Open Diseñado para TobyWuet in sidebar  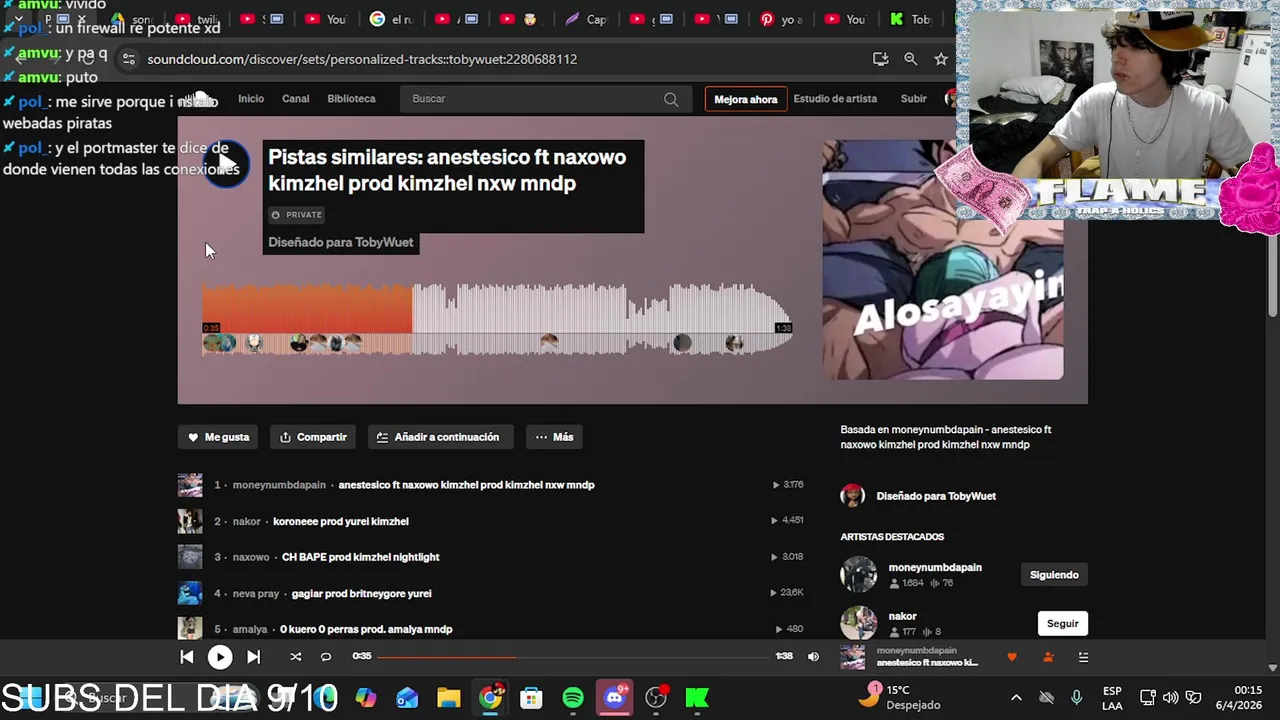936,496
